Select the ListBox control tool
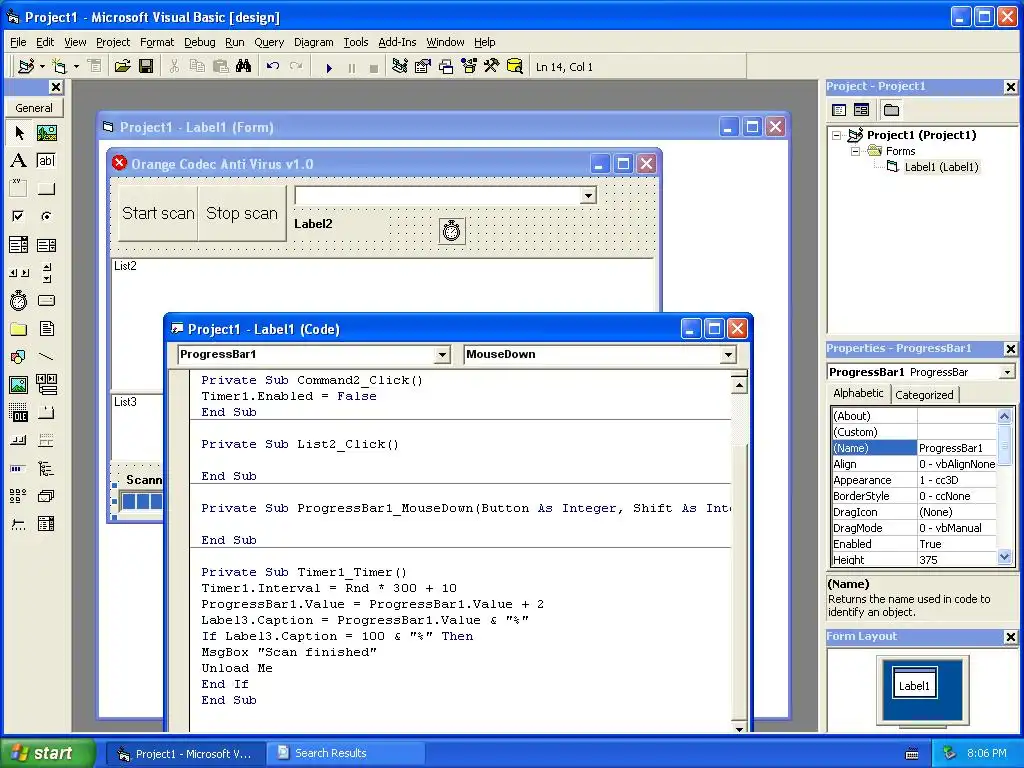 (x=46, y=245)
